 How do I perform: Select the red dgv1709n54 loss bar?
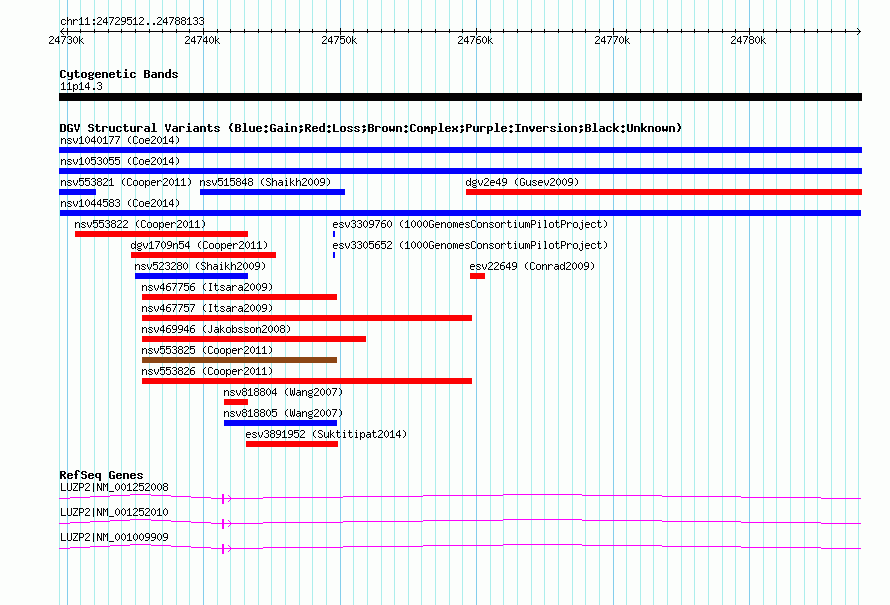204,255
